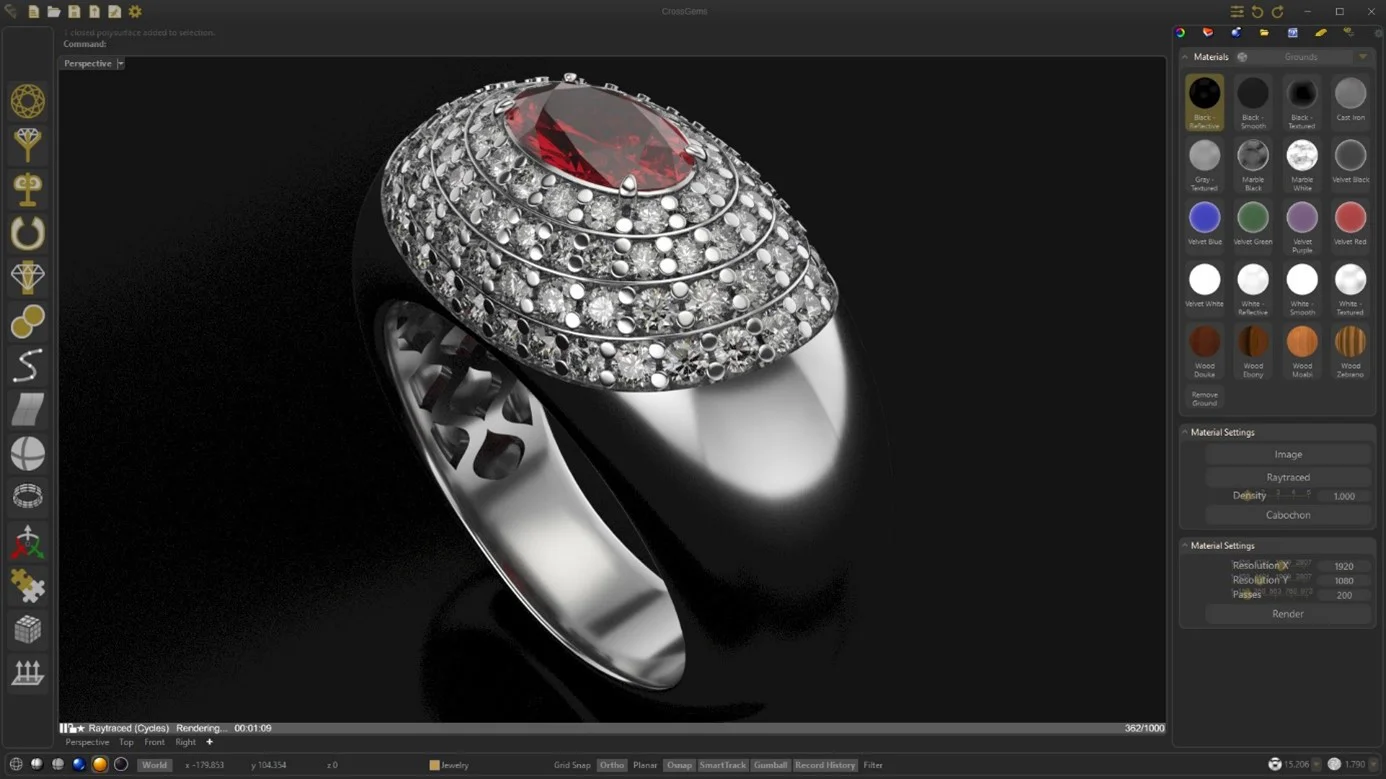Click the puzzle piece icon in sidebar

[x=27, y=586]
